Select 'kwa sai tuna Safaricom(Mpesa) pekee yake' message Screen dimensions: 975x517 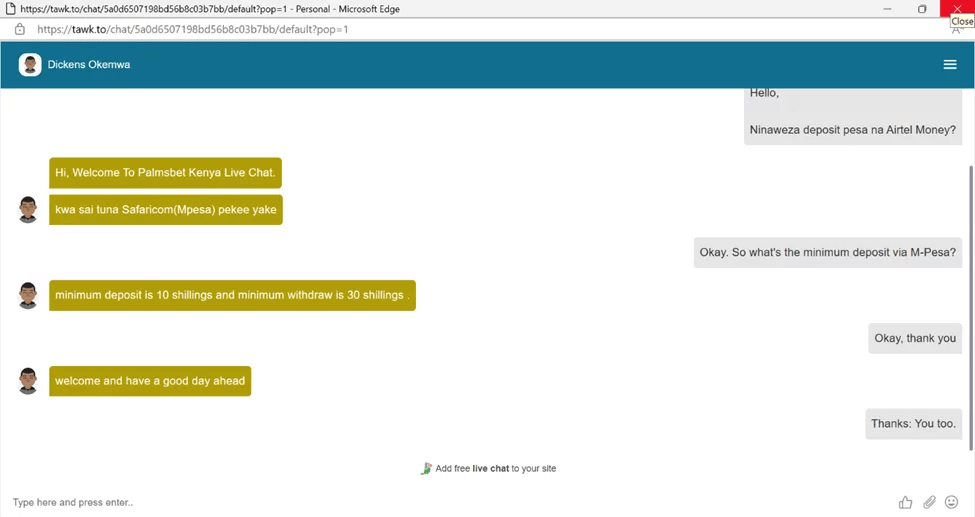(x=166, y=210)
